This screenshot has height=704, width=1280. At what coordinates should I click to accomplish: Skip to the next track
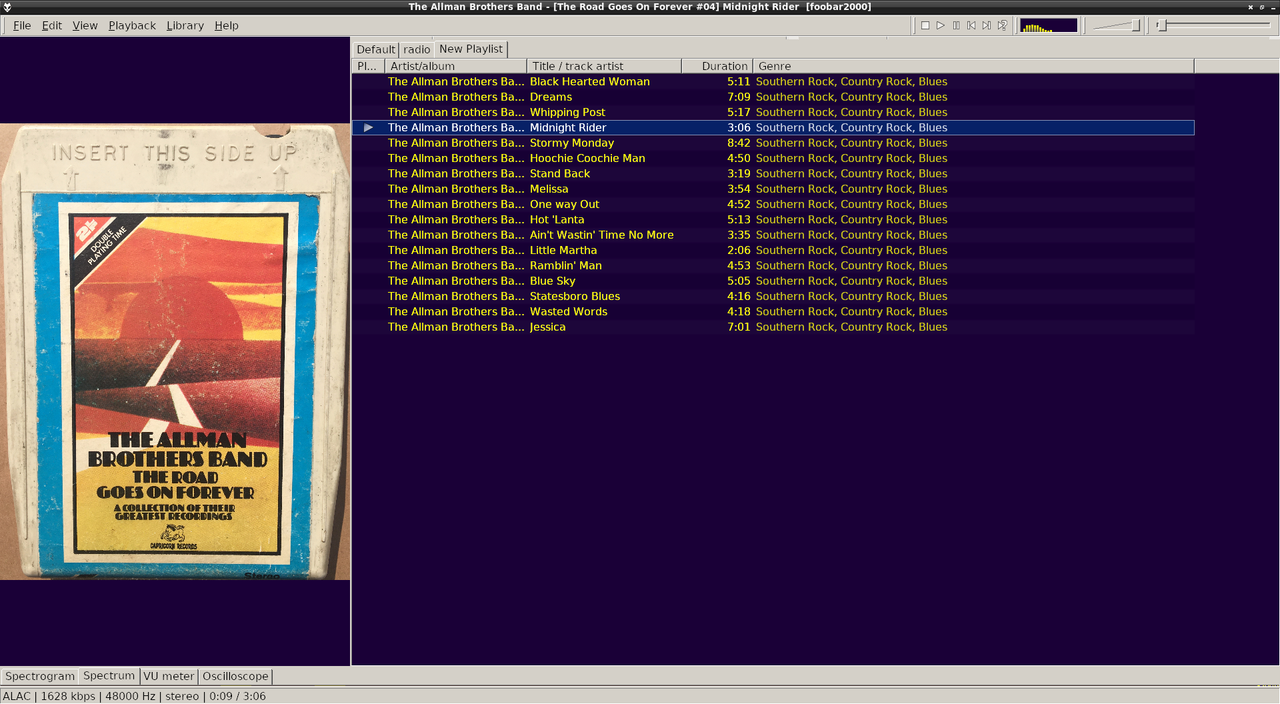coord(986,25)
